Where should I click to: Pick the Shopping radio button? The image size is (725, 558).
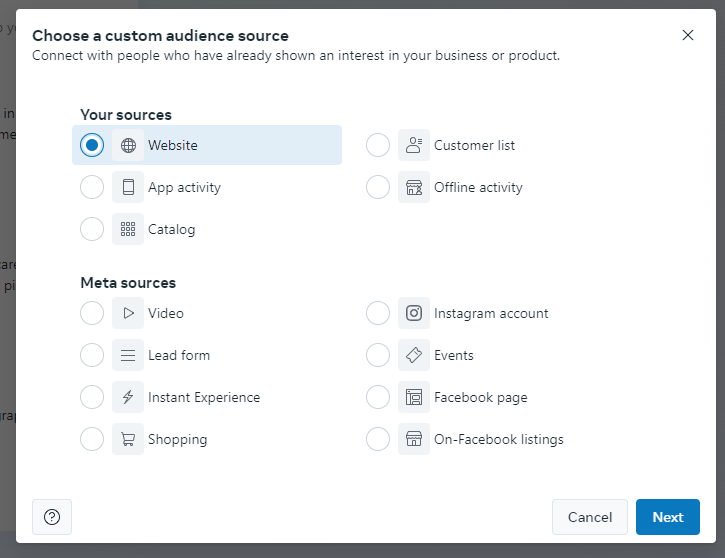point(92,439)
